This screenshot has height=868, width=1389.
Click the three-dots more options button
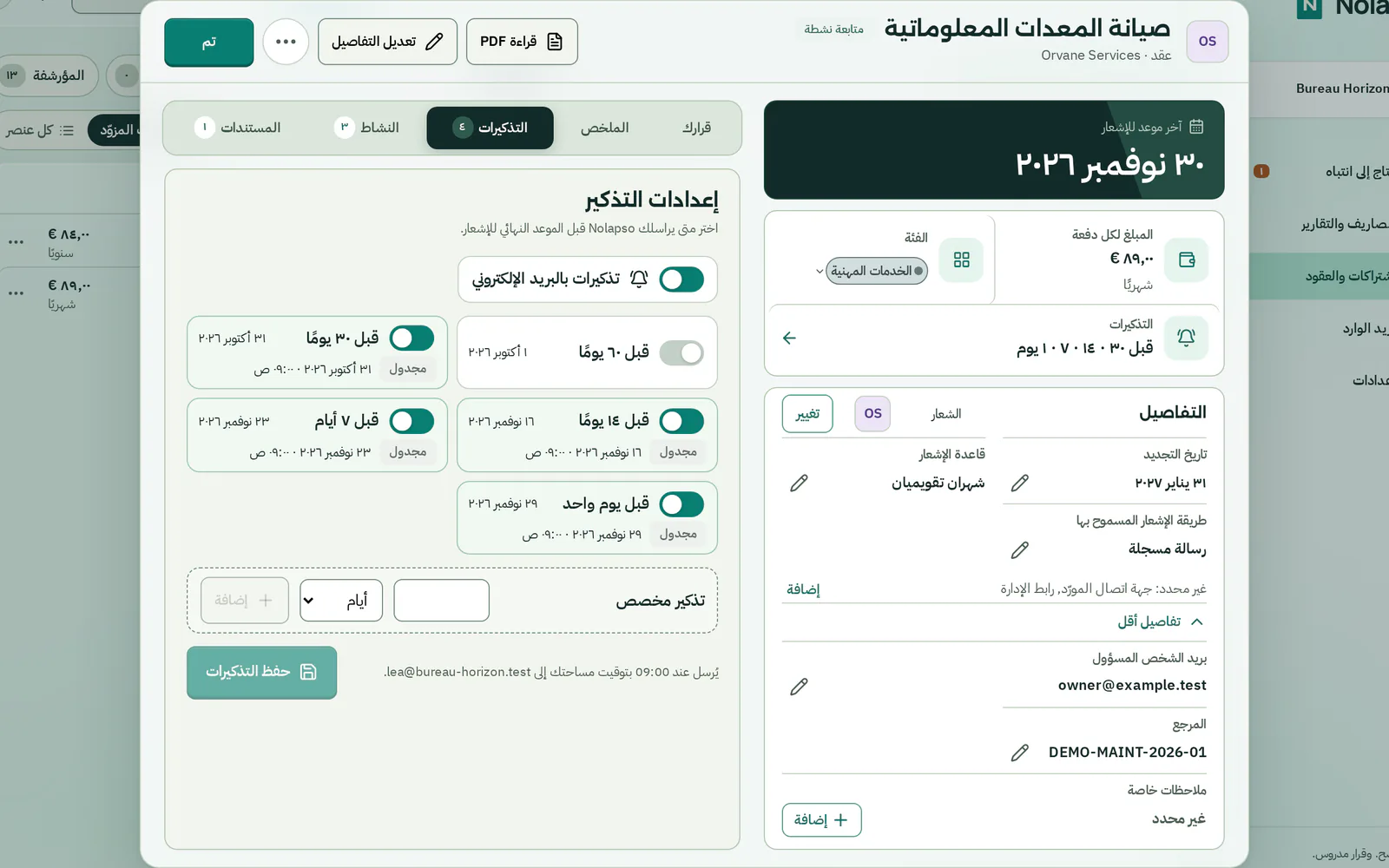pyautogui.click(x=286, y=42)
